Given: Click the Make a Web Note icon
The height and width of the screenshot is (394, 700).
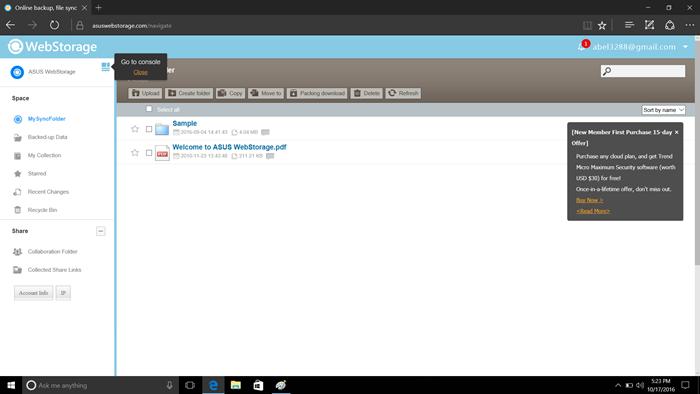Looking at the screenshot, I should pyautogui.click(x=650, y=25).
